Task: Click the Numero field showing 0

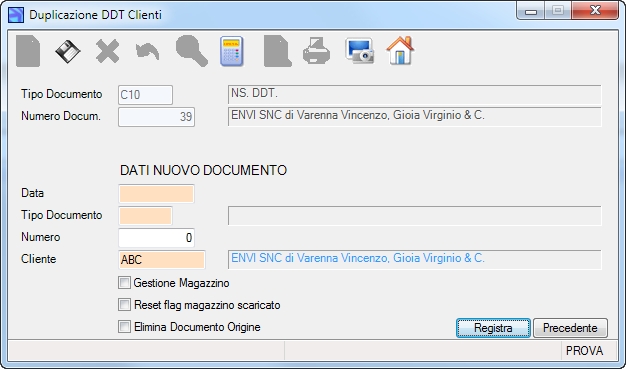Action: [156, 238]
